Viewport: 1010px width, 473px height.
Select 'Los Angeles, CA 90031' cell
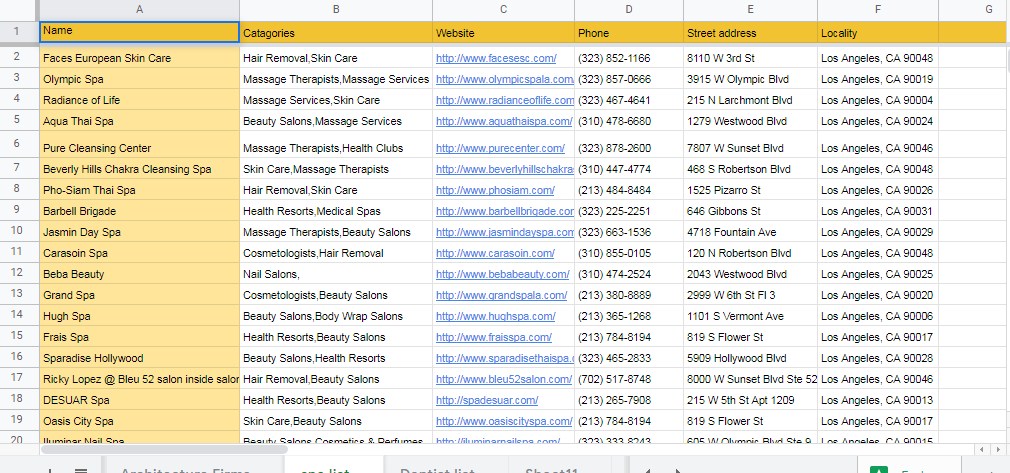(878, 211)
